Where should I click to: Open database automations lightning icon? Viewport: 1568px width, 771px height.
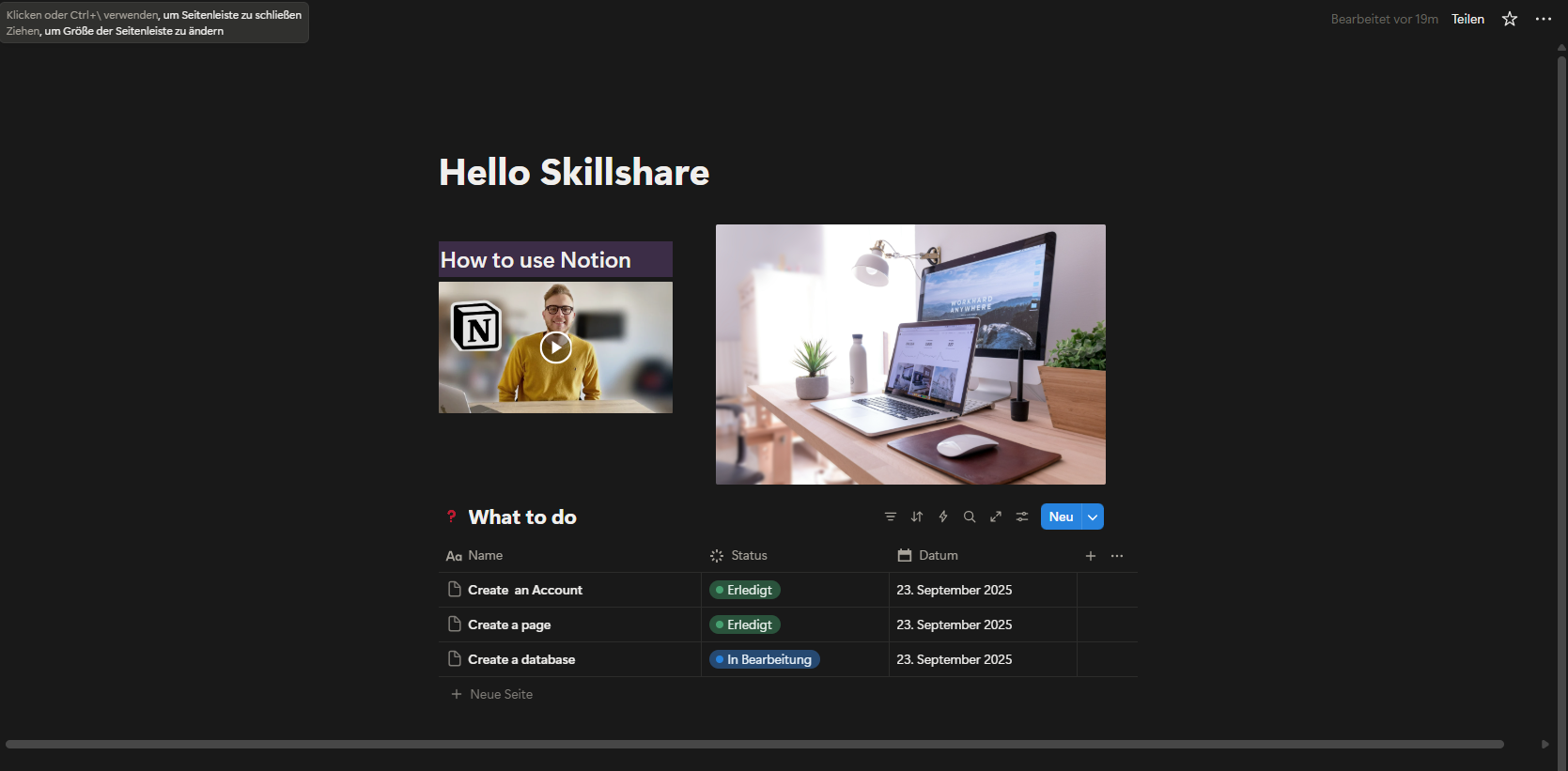943,517
